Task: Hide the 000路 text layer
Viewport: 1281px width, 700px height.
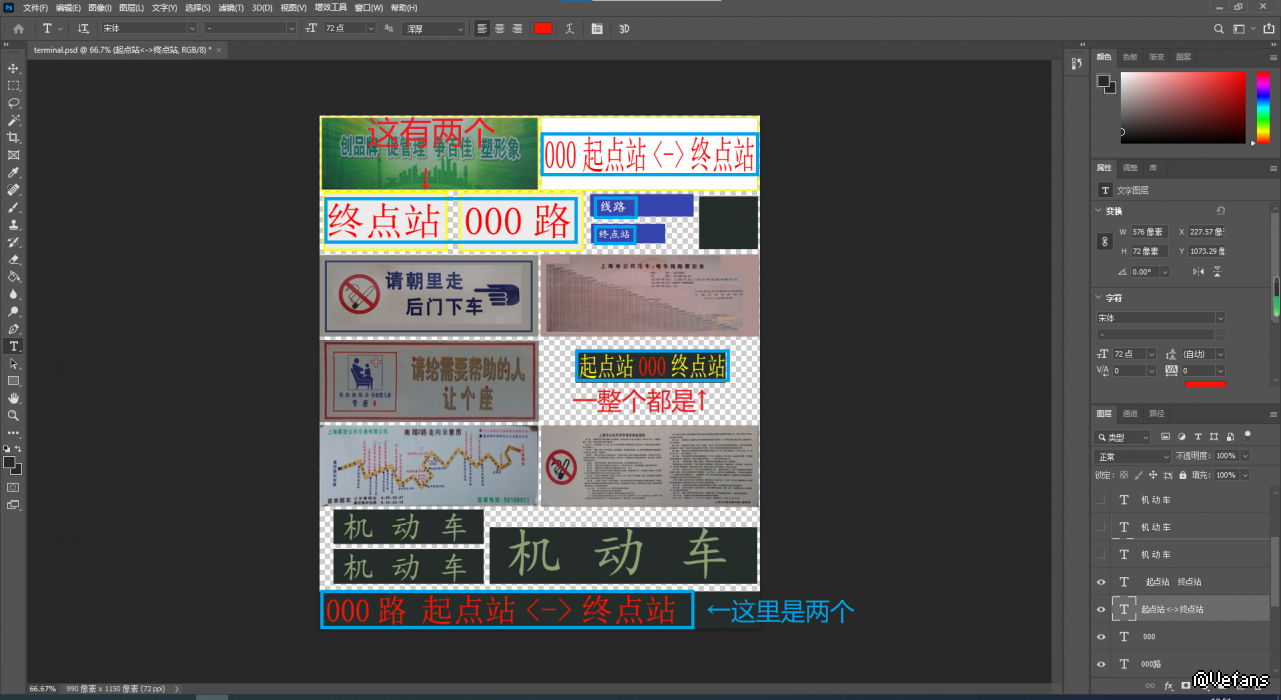Action: [1101, 664]
